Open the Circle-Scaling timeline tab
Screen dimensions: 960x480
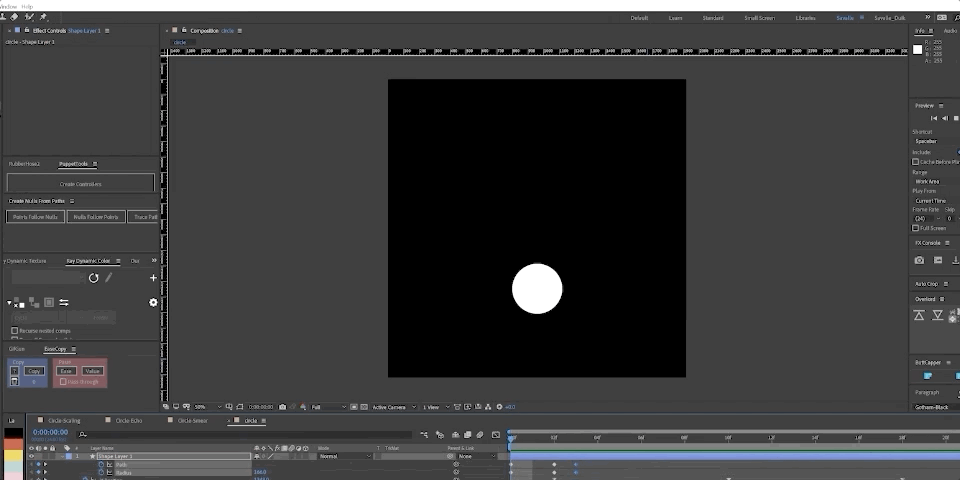64,421
